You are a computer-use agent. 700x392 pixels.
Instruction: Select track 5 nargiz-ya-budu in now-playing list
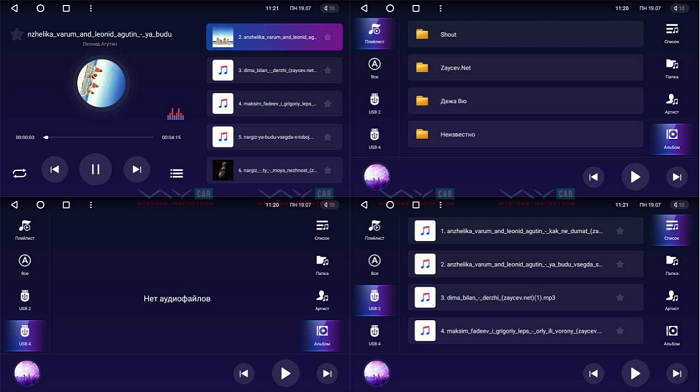pos(275,137)
